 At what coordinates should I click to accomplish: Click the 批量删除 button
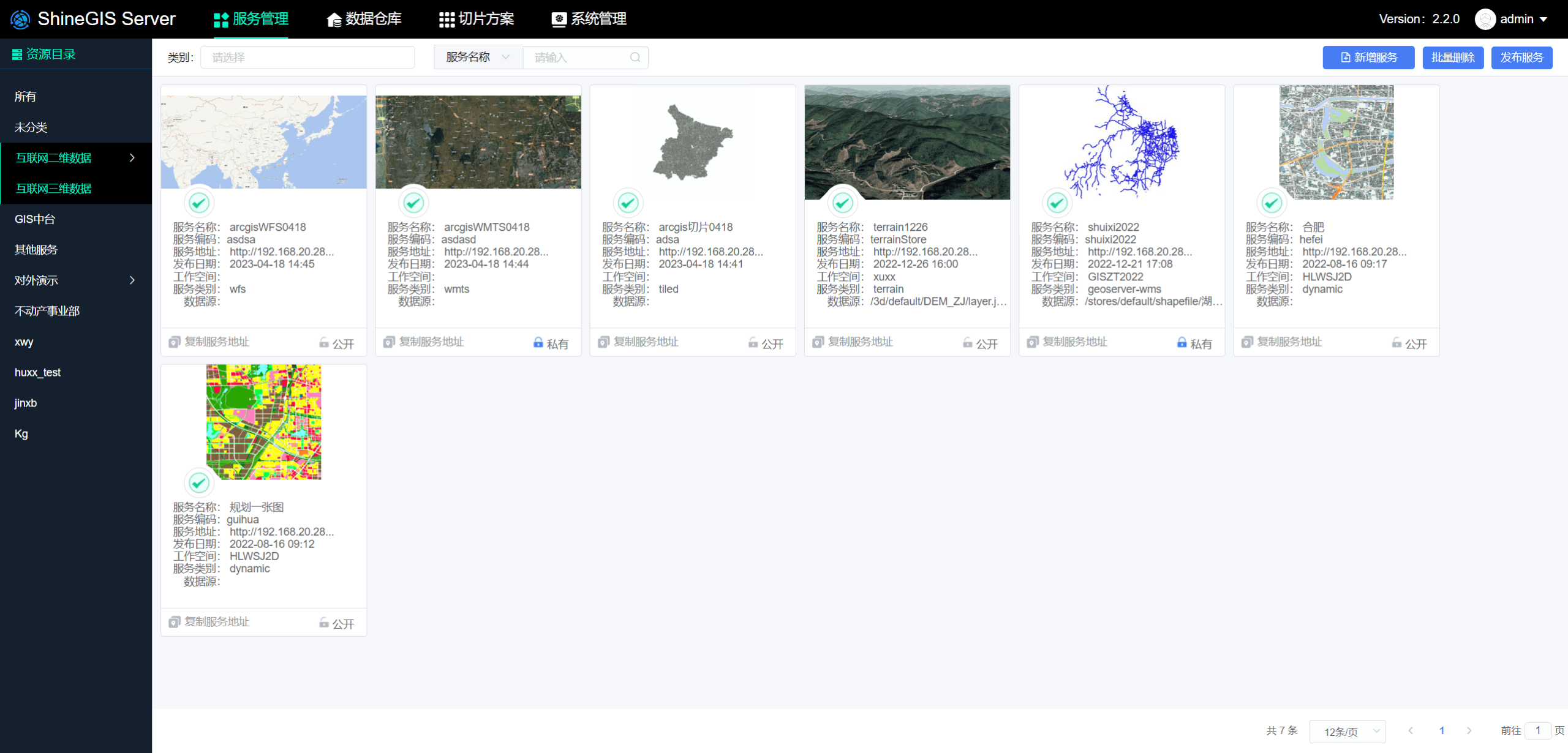click(x=1452, y=58)
